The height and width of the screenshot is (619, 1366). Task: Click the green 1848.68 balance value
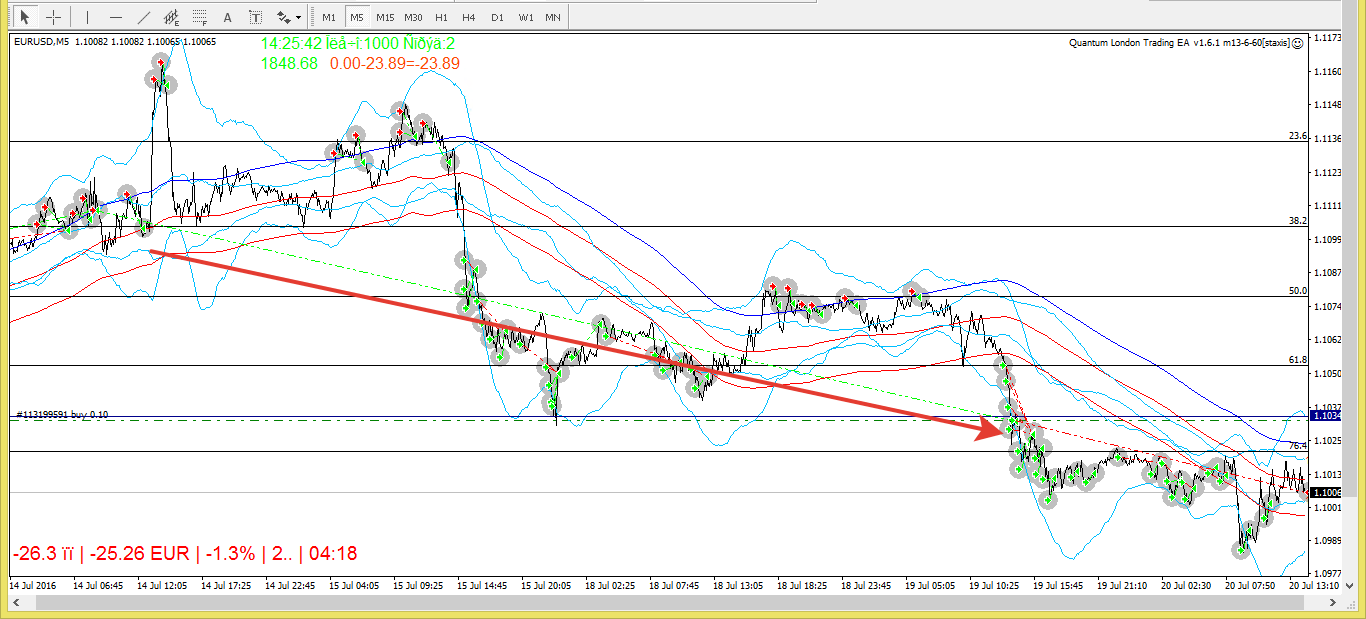(x=289, y=63)
